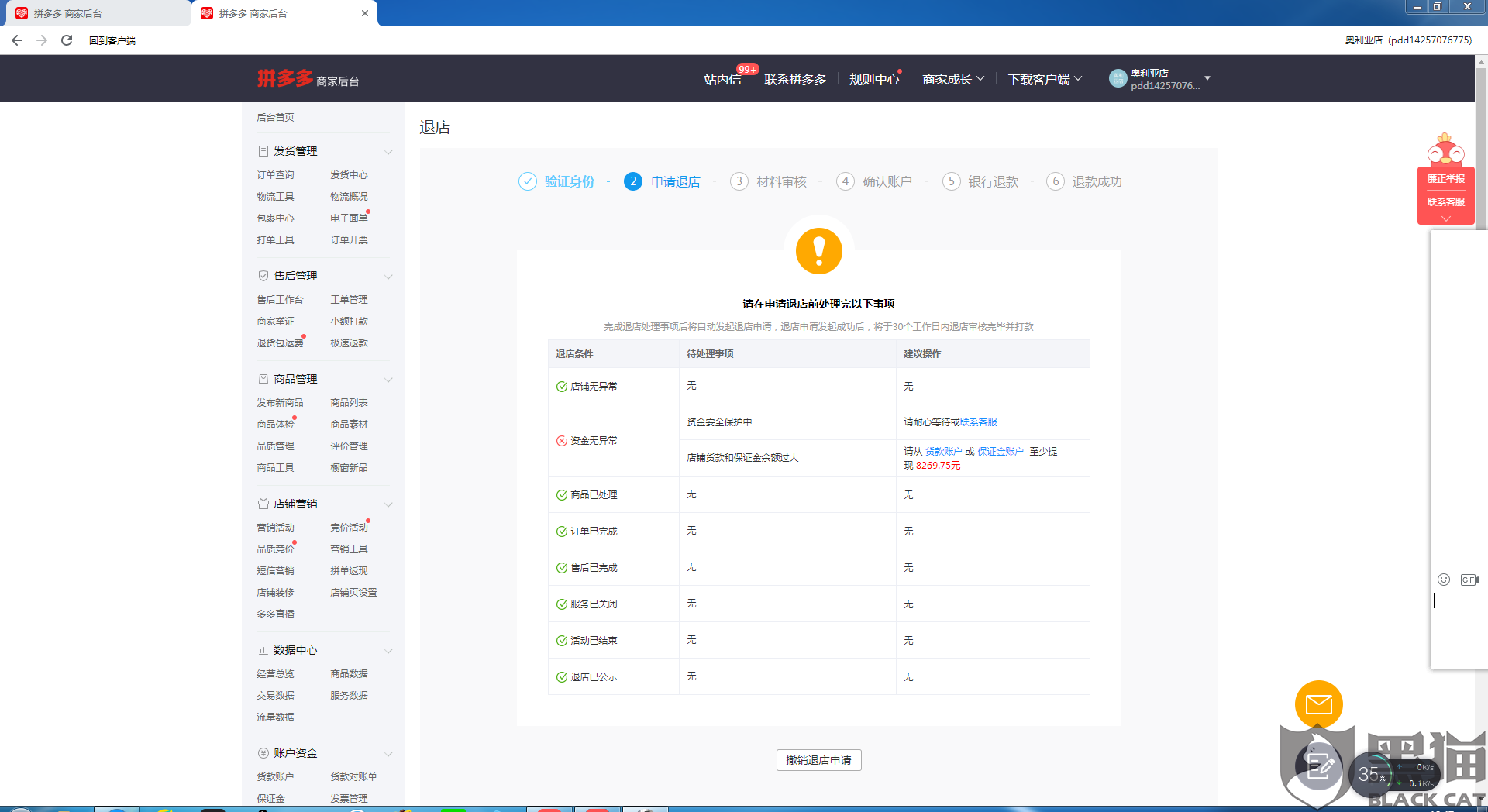Click the 验证身份 step indicator
1488x812 pixels.
556,181
